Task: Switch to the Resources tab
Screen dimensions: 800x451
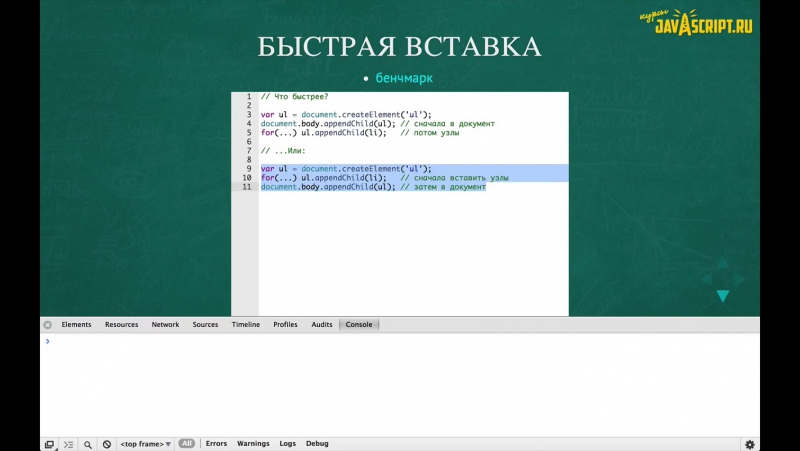Action: [x=121, y=324]
